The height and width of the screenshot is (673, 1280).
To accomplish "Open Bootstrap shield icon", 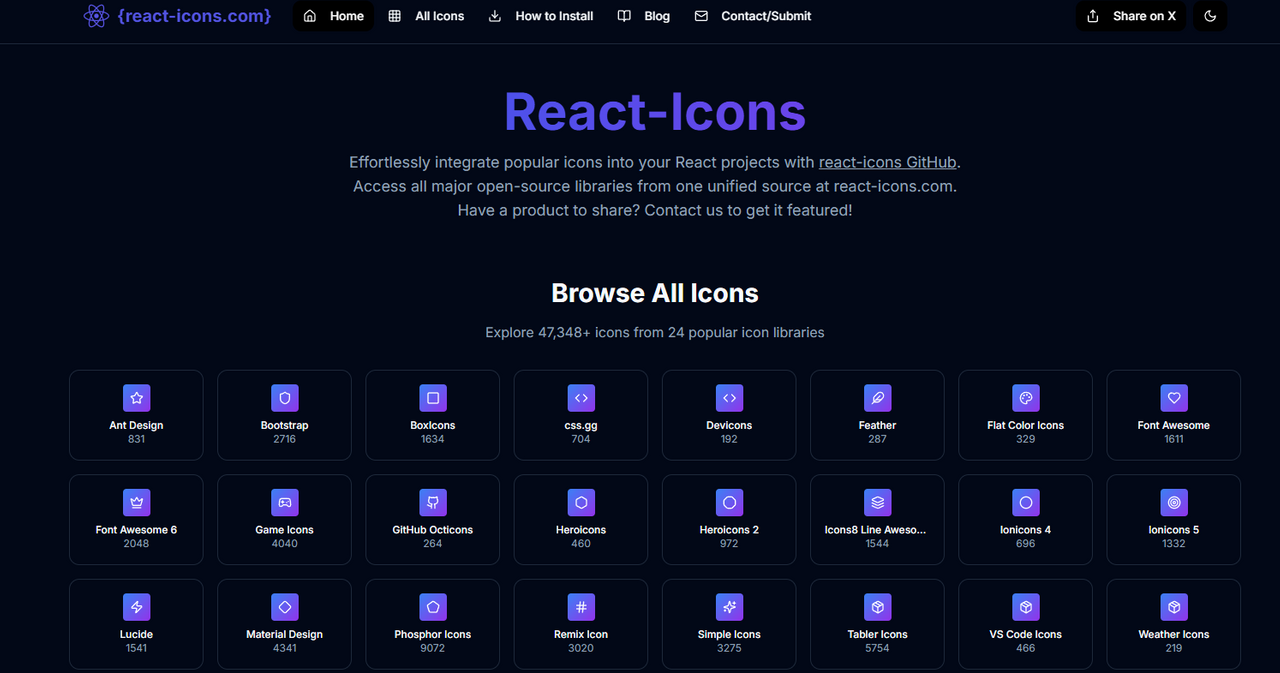I will [285, 398].
